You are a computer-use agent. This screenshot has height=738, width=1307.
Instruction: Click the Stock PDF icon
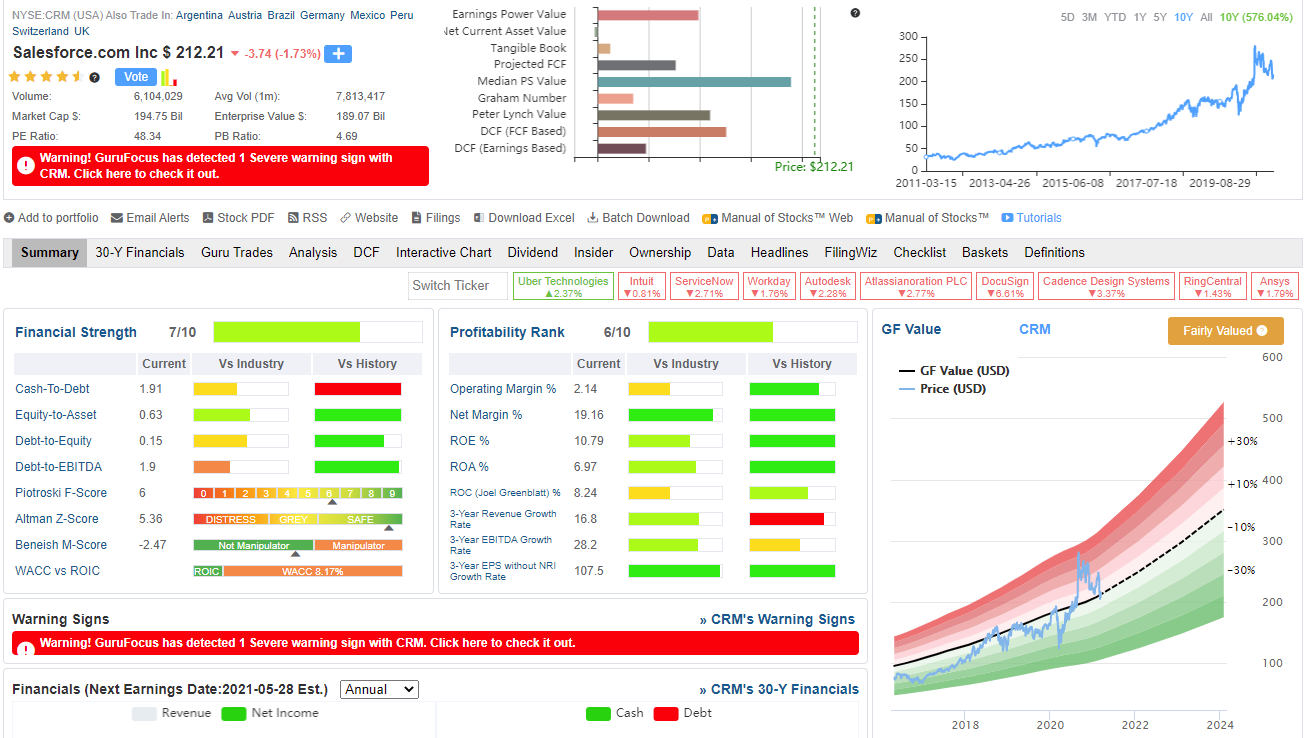pos(208,218)
